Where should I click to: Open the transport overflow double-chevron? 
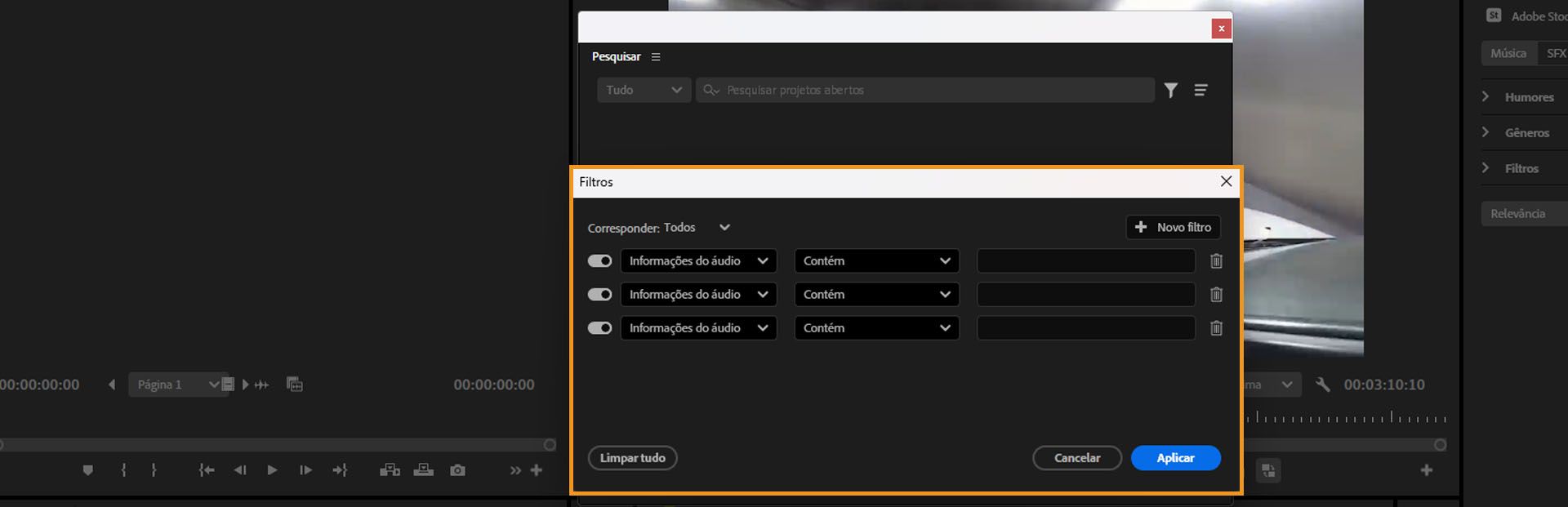click(x=515, y=470)
